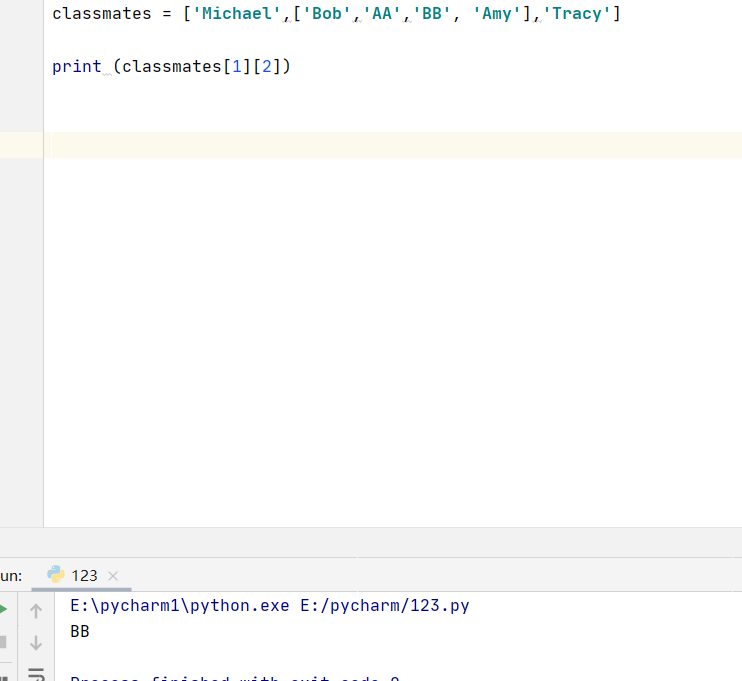Screen dimensions: 742x681
Task: Click the console path E:/pycharm/123.py
Action: 385,606
